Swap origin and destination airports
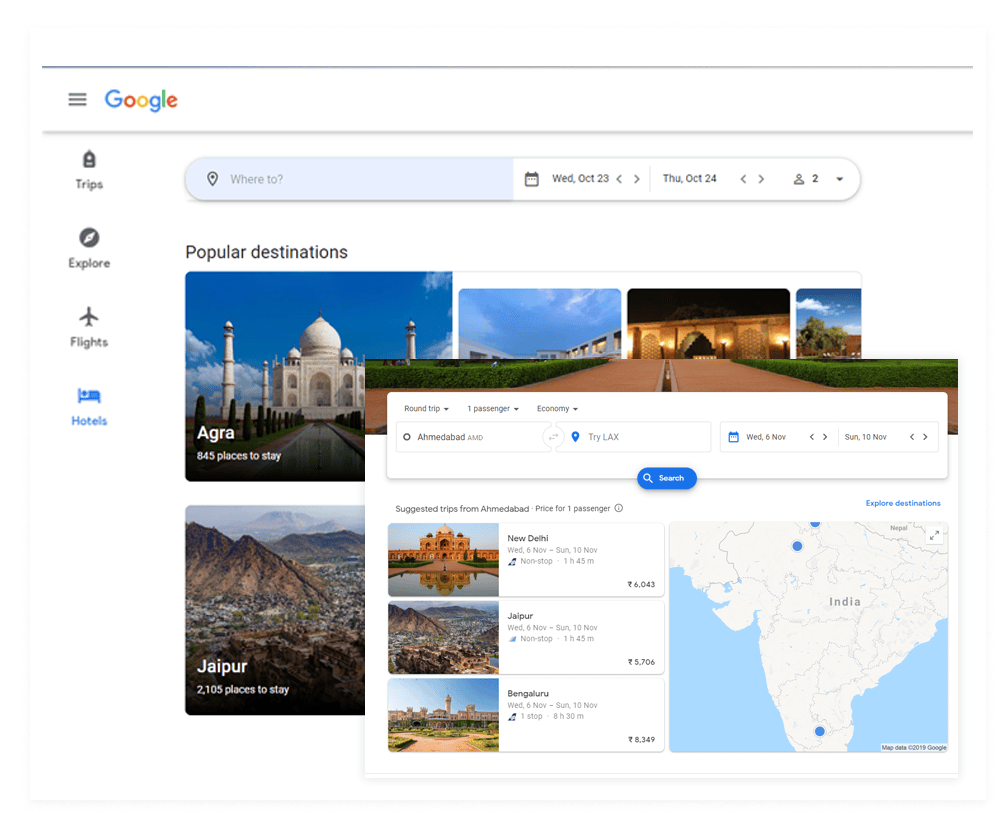1007x831 pixels. (x=552, y=437)
